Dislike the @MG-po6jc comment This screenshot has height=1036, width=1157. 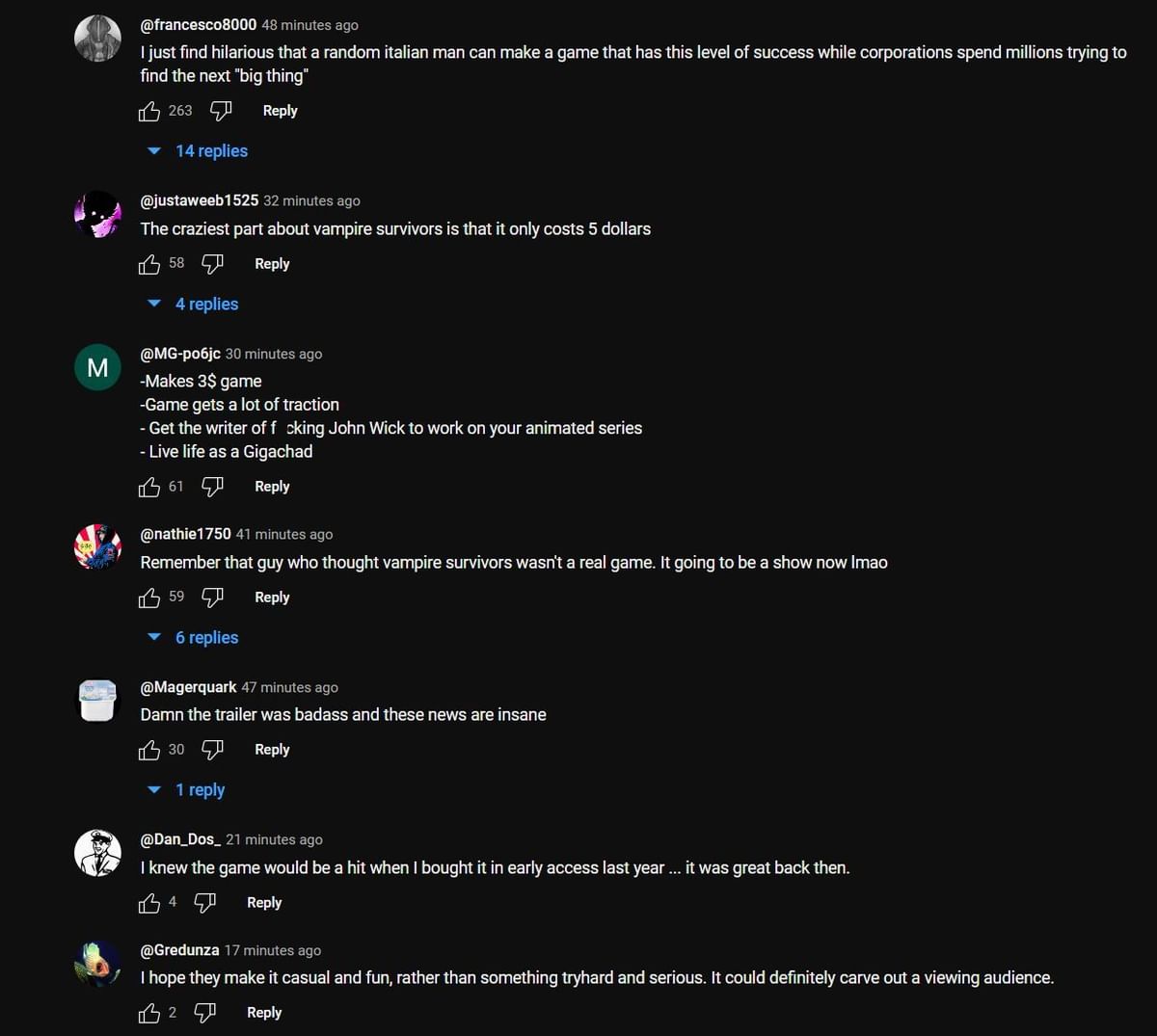coord(212,488)
